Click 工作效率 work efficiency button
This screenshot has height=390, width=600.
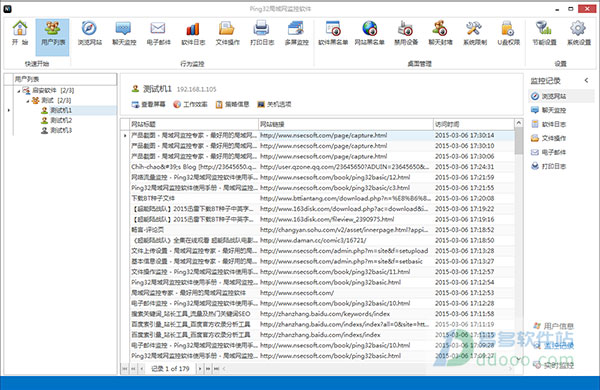tap(190, 104)
